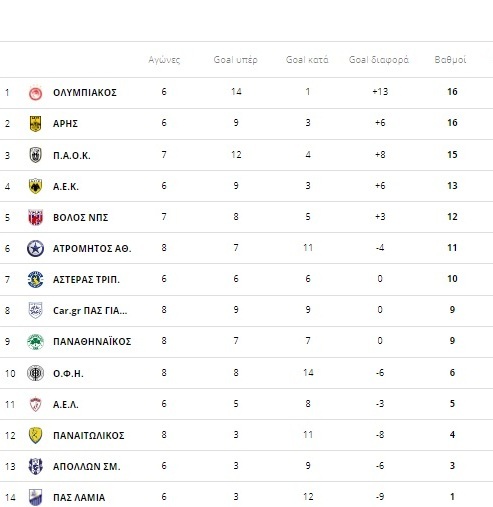Sort by the Αγώνες column header
The image size is (493, 507).
[164, 60]
